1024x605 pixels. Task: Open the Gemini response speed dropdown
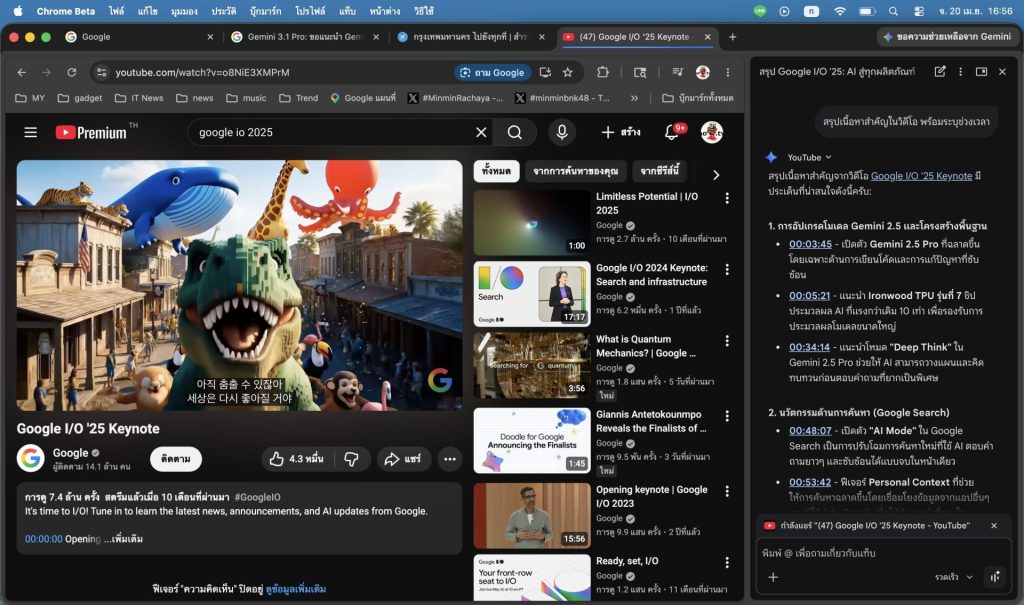click(x=954, y=577)
